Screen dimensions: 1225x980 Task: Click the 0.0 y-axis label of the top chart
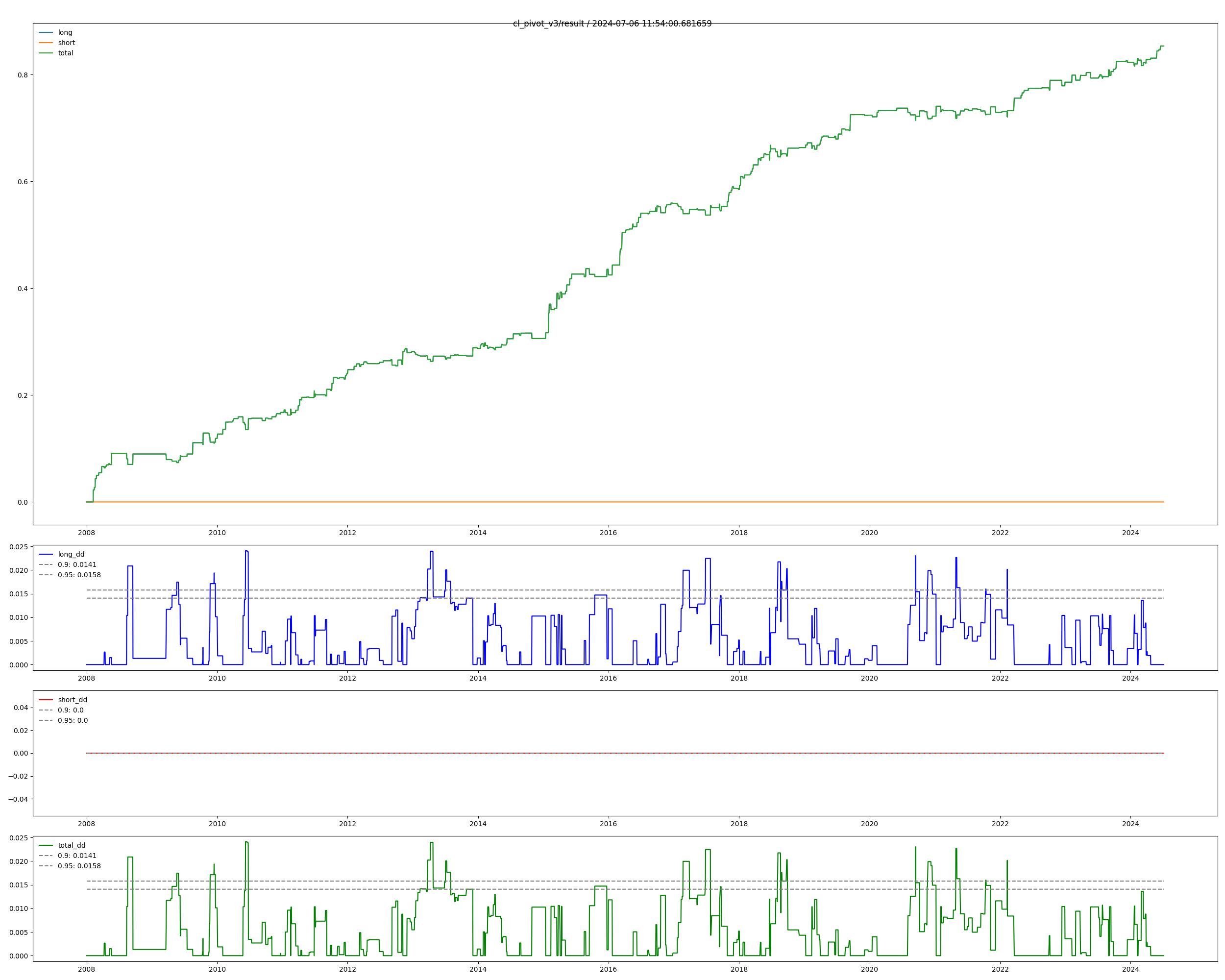22,502
